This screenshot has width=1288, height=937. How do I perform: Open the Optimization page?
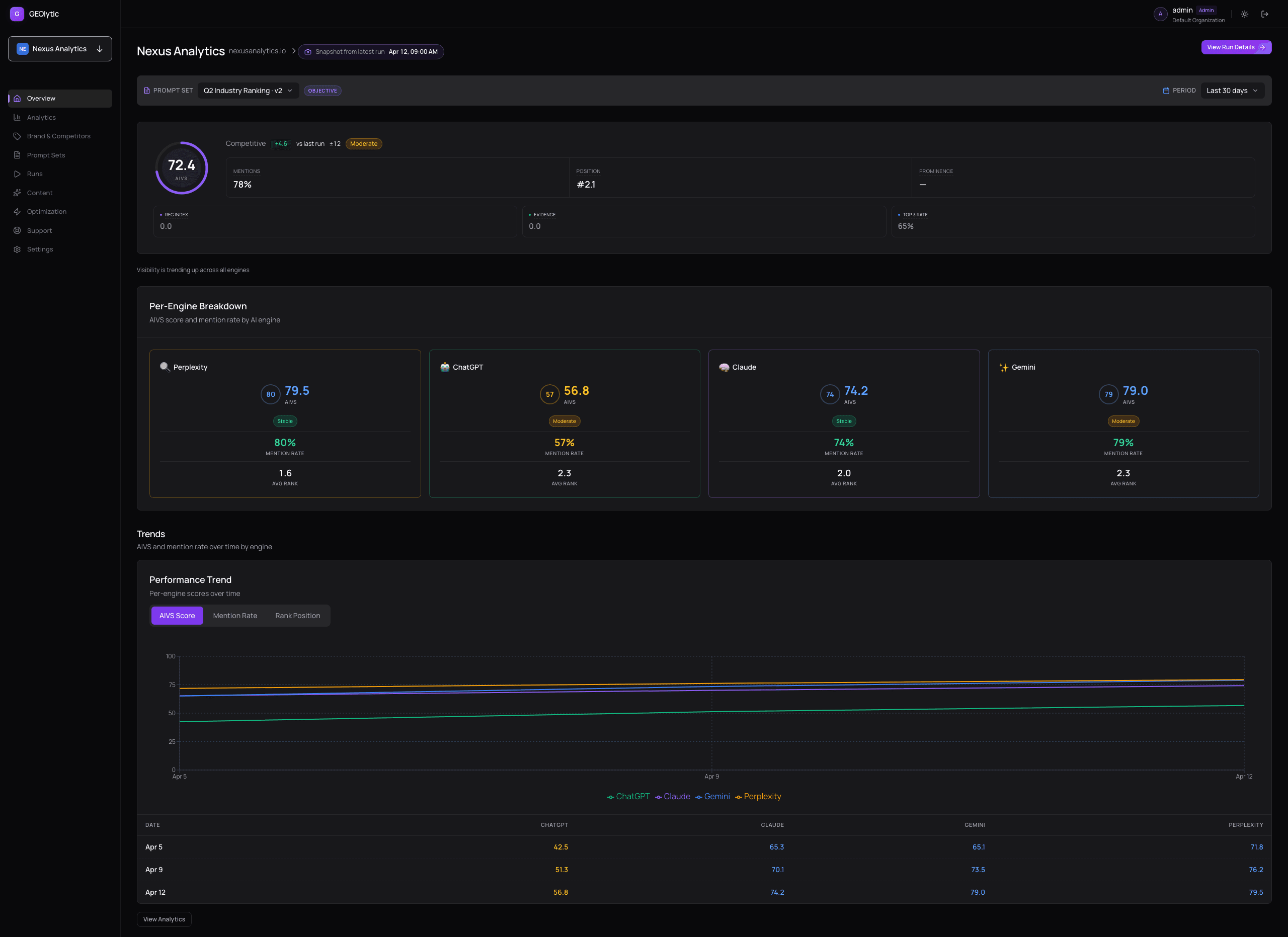[x=60, y=212]
